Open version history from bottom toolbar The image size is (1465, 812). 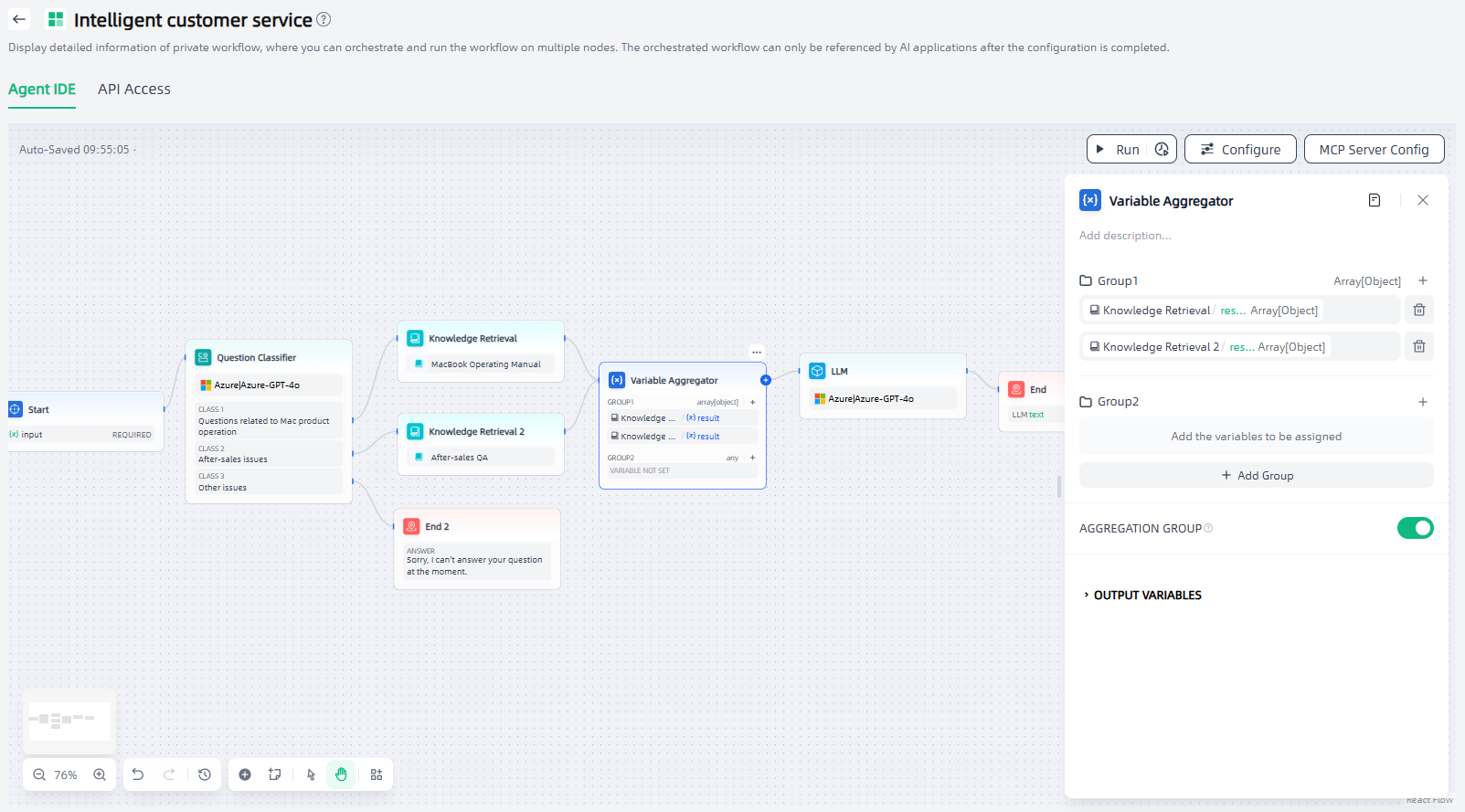pyautogui.click(x=205, y=775)
